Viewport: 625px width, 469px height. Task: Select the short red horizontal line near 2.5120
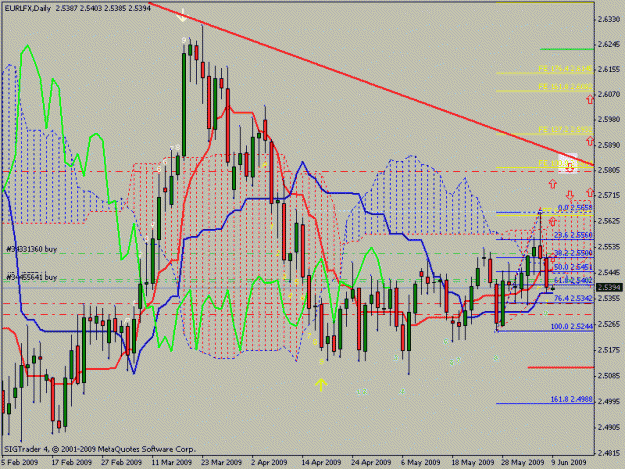pos(561,367)
